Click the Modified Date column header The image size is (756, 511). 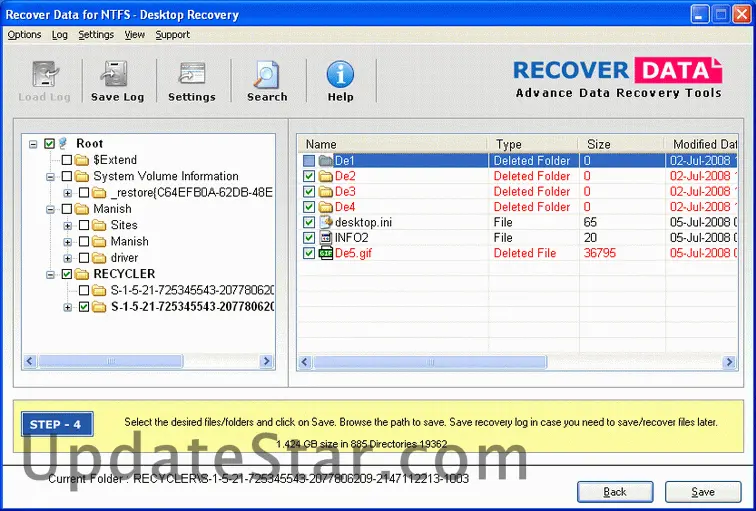(702, 144)
